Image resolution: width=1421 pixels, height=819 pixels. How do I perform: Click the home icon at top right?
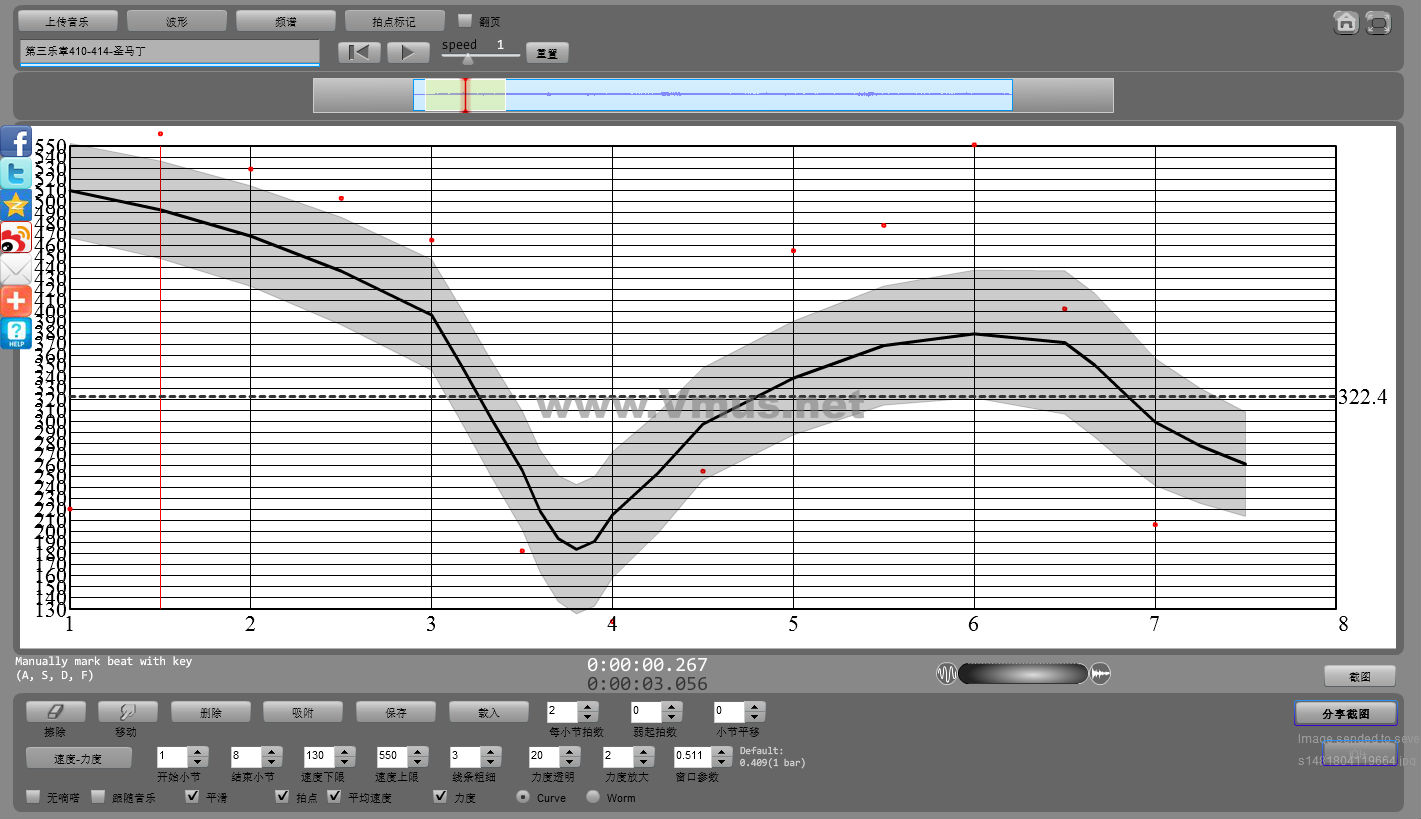[1346, 22]
